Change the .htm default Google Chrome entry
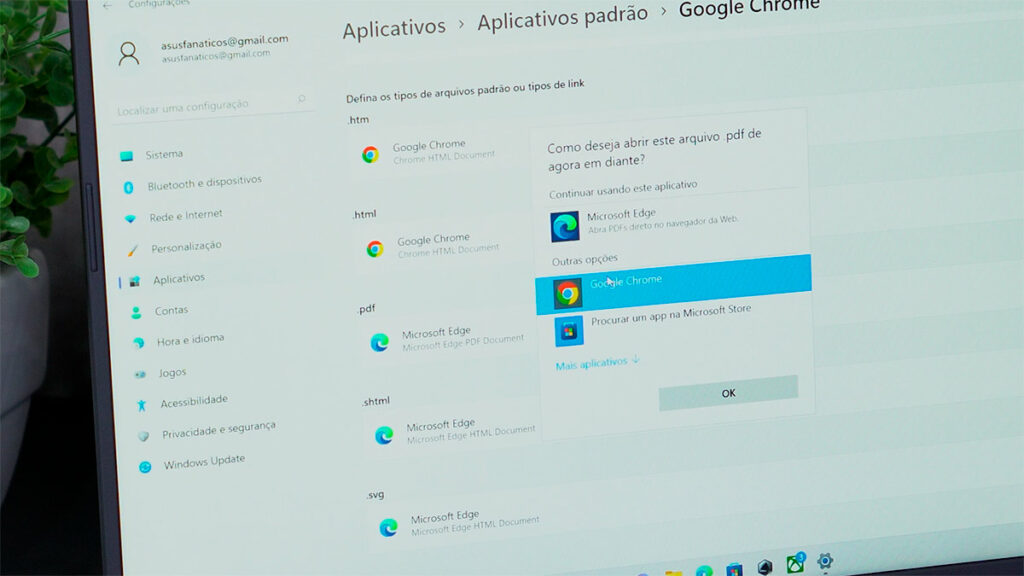The width and height of the screenshot is (1024, 576). point(441,152)
